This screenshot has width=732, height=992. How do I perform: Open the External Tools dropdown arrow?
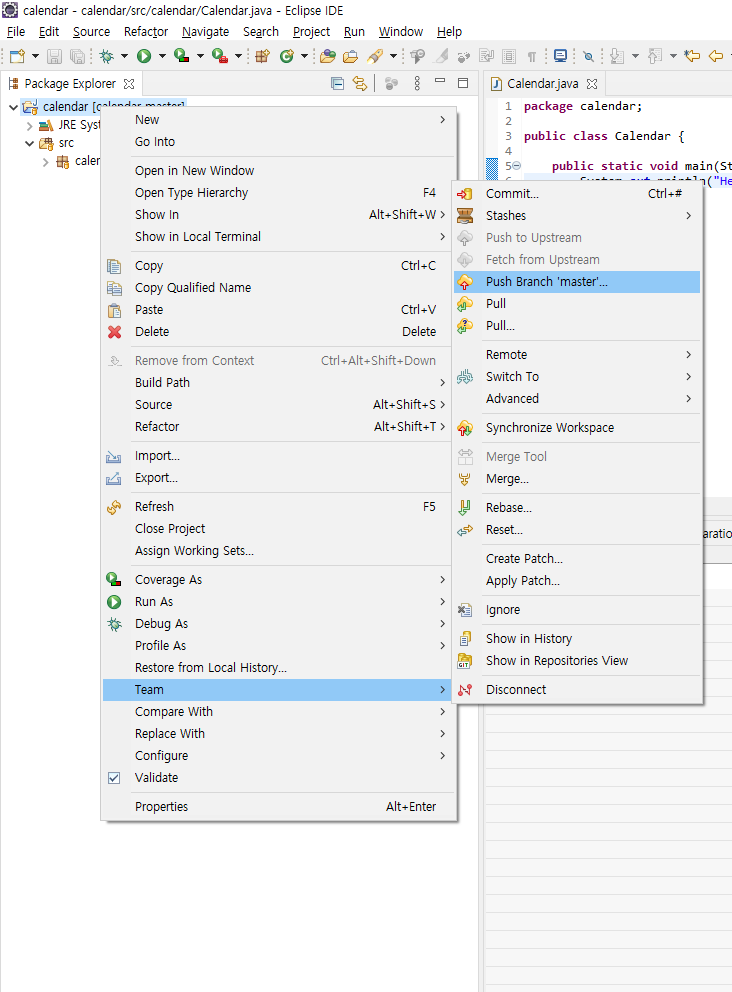click(x=238, y=56)
